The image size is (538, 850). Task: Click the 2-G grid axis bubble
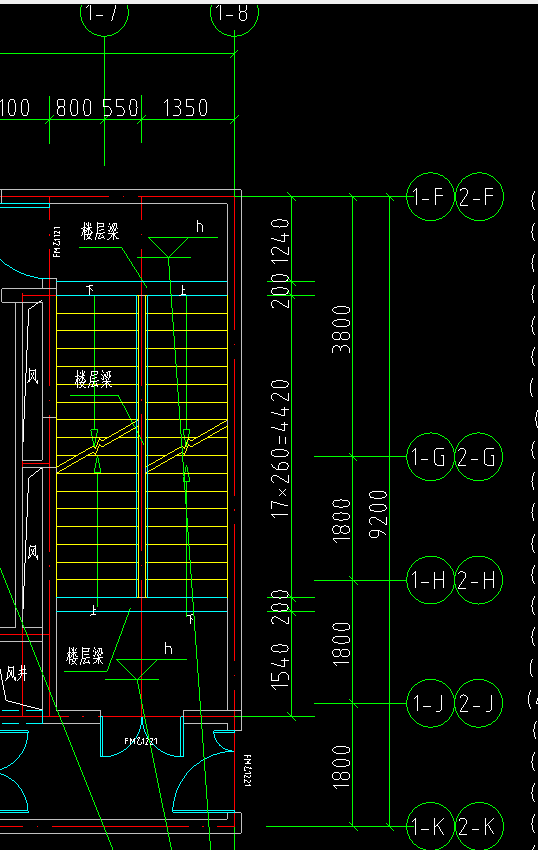tap(478, 456)
